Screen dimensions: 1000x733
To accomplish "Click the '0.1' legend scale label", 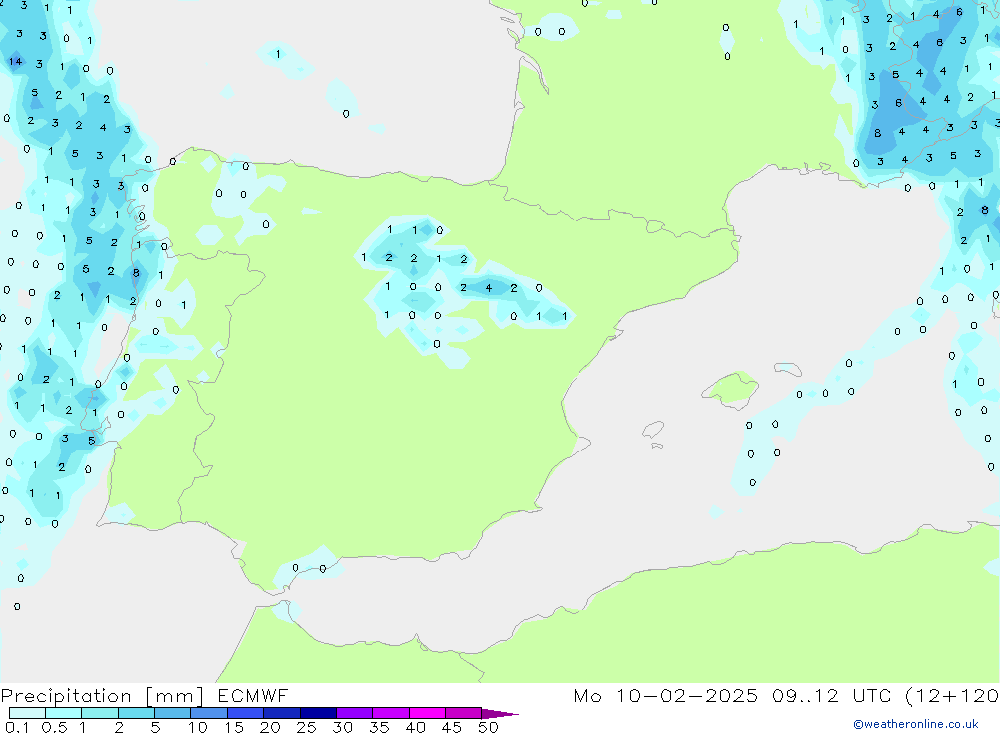I will click(x=17, y=727).
